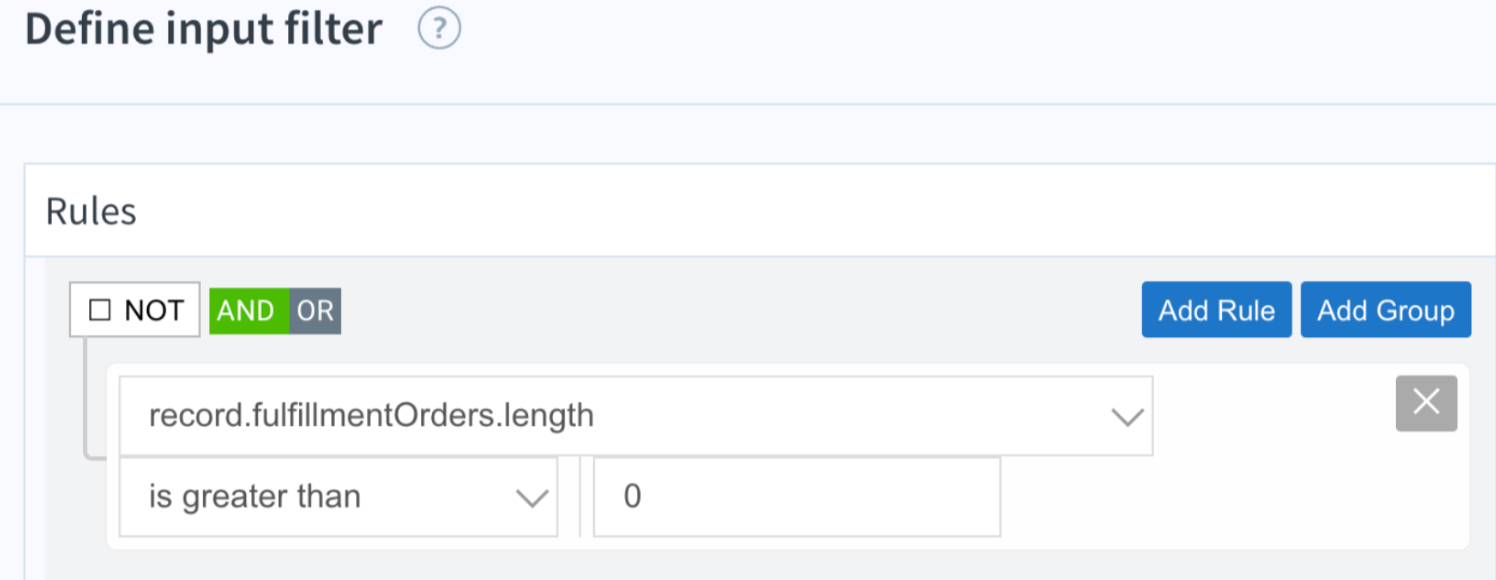The height and width of the screenshot is (580, 1496).
Task: Click the NOT label text
Action: tap(154, 311)
